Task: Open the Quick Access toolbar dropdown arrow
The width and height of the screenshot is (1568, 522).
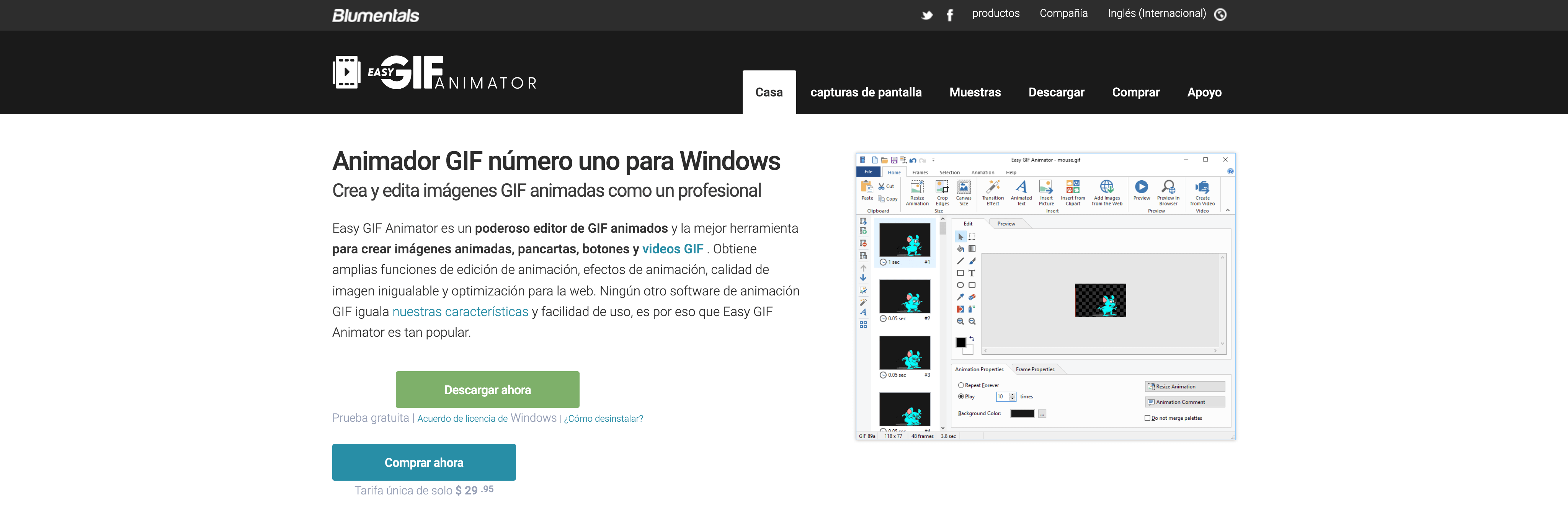Action: (x=934, y=160)
